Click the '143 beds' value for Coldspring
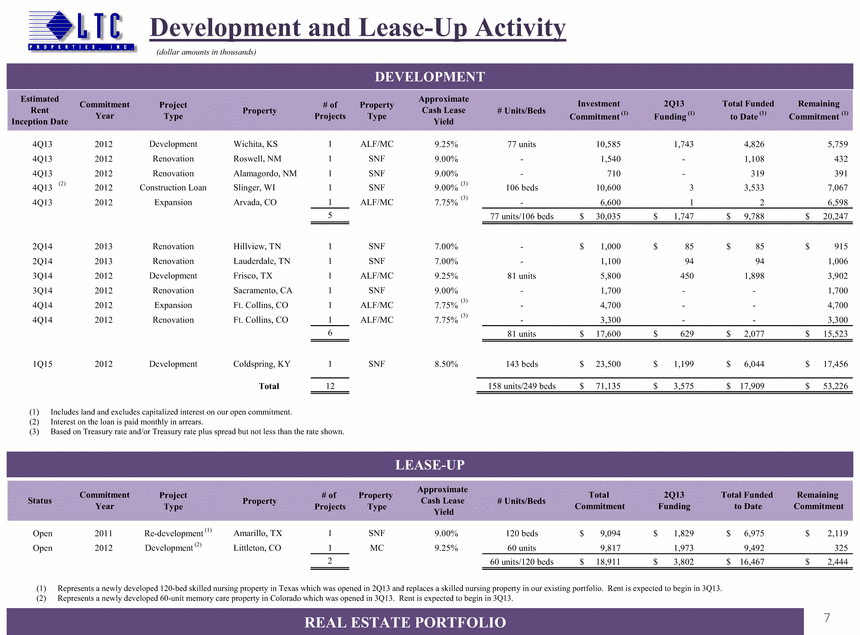Viewport: 860px width, 635px height. (x=522, y=364)
